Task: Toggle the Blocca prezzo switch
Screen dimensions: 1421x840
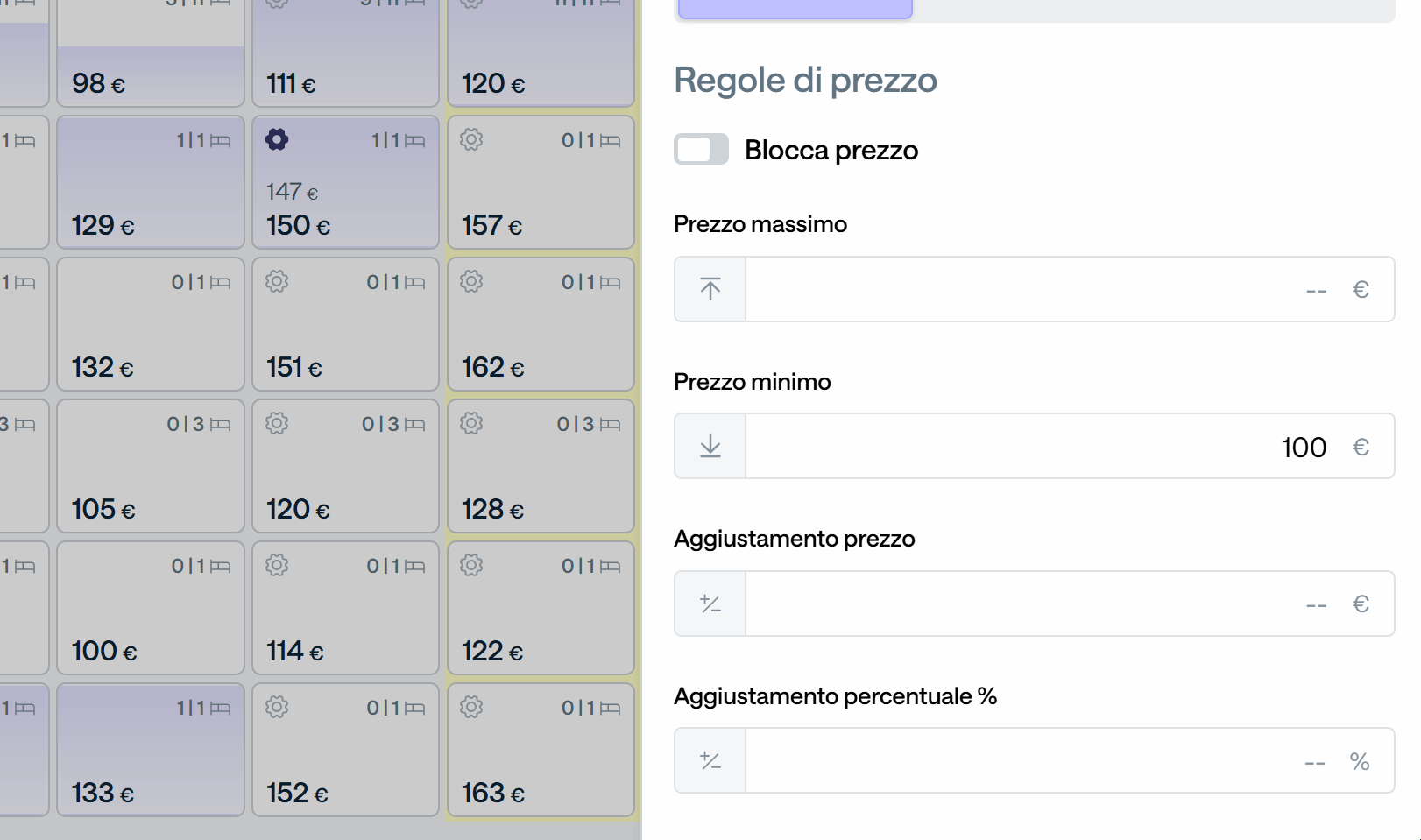Action: [701, 149]
